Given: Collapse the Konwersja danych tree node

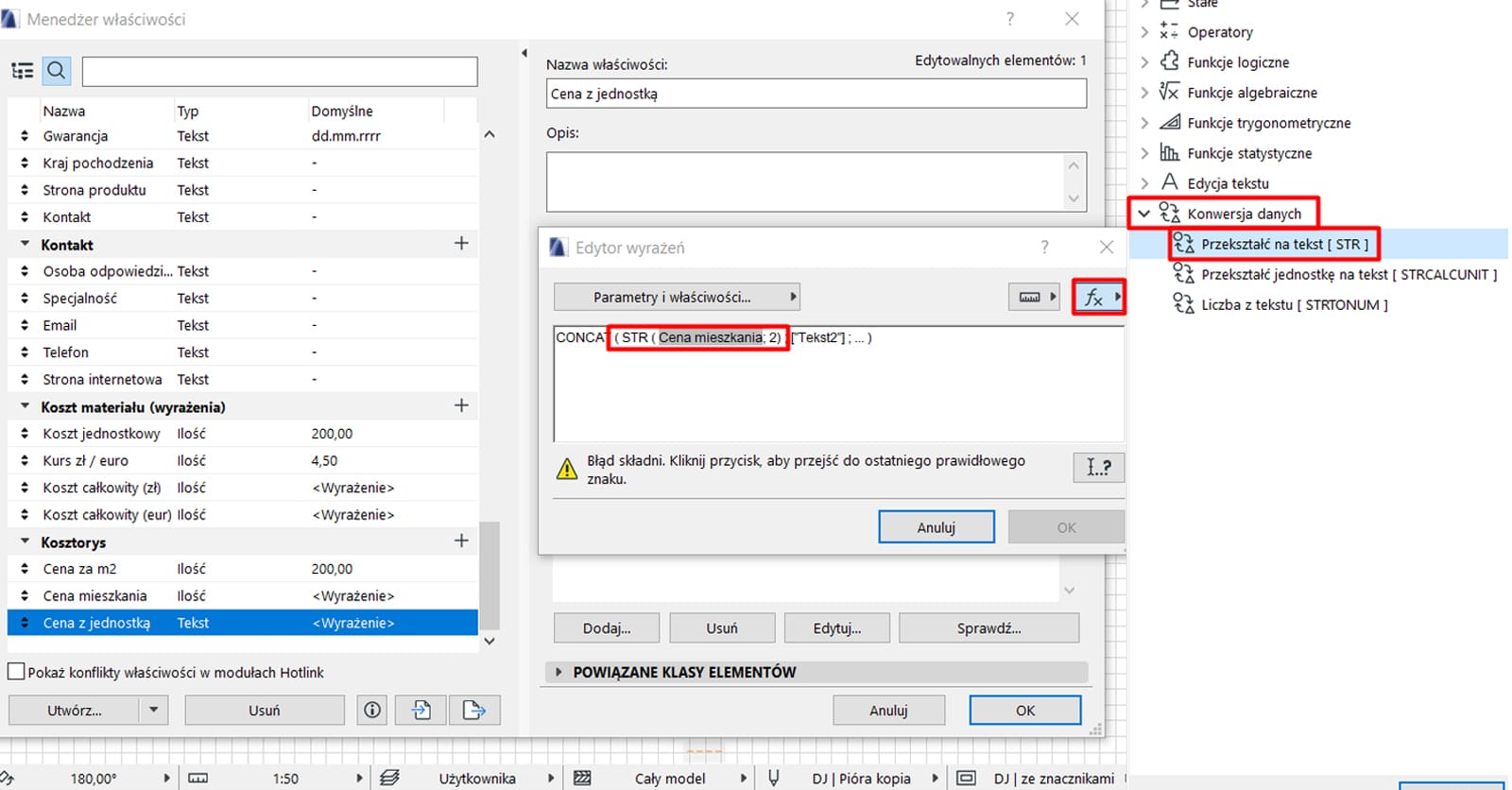Looking at the screenshot, I should click(x=1144, y=214).
